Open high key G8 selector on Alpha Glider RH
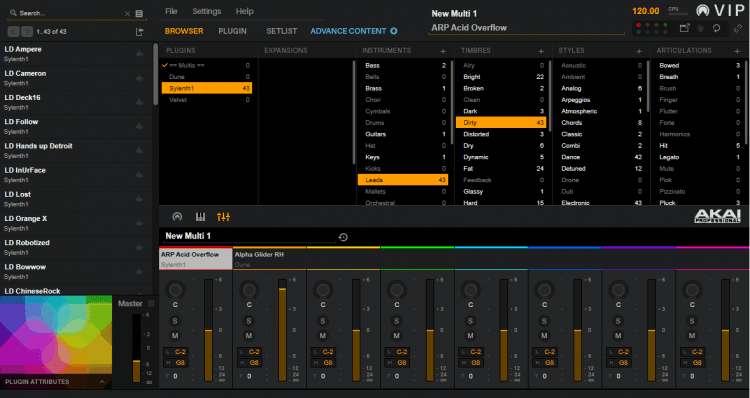 [249, 363]
